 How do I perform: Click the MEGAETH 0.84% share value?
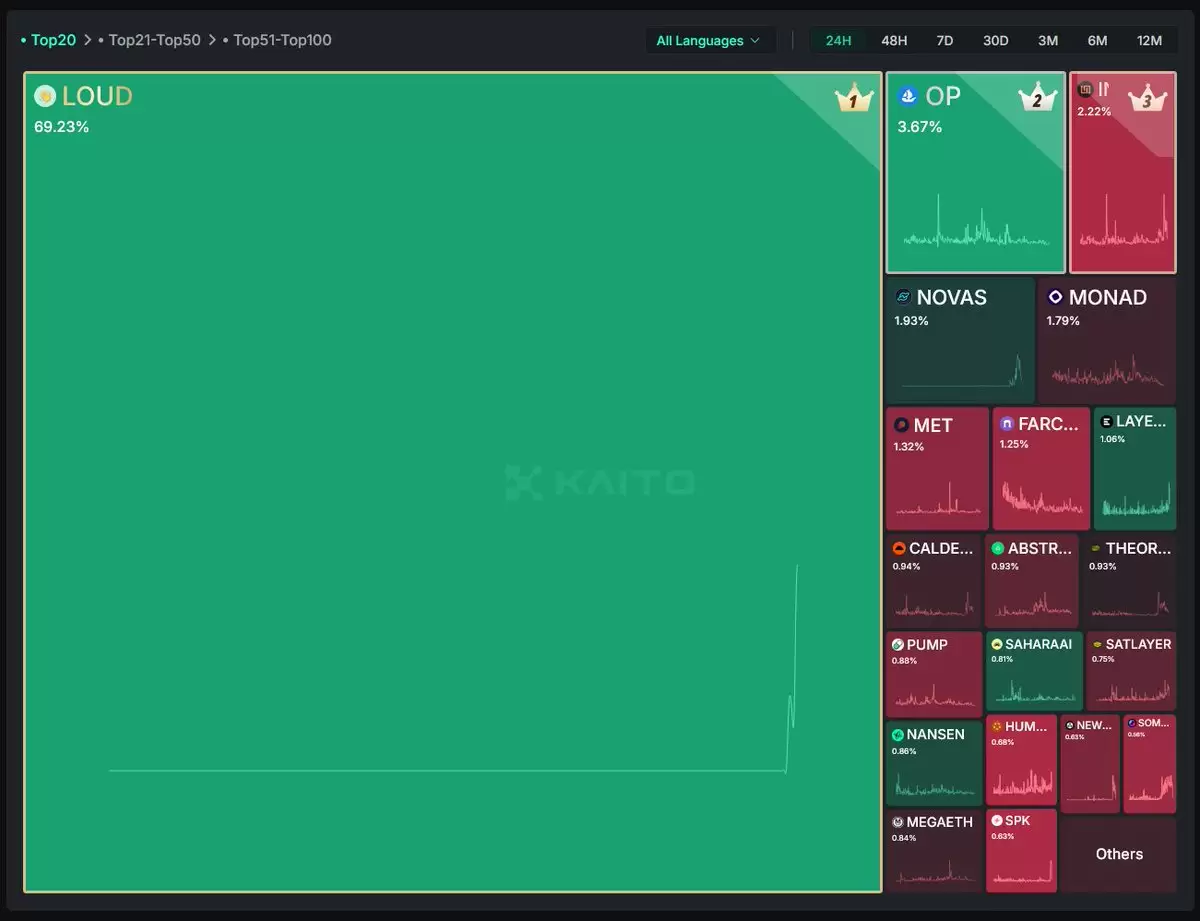coord(904,838)
